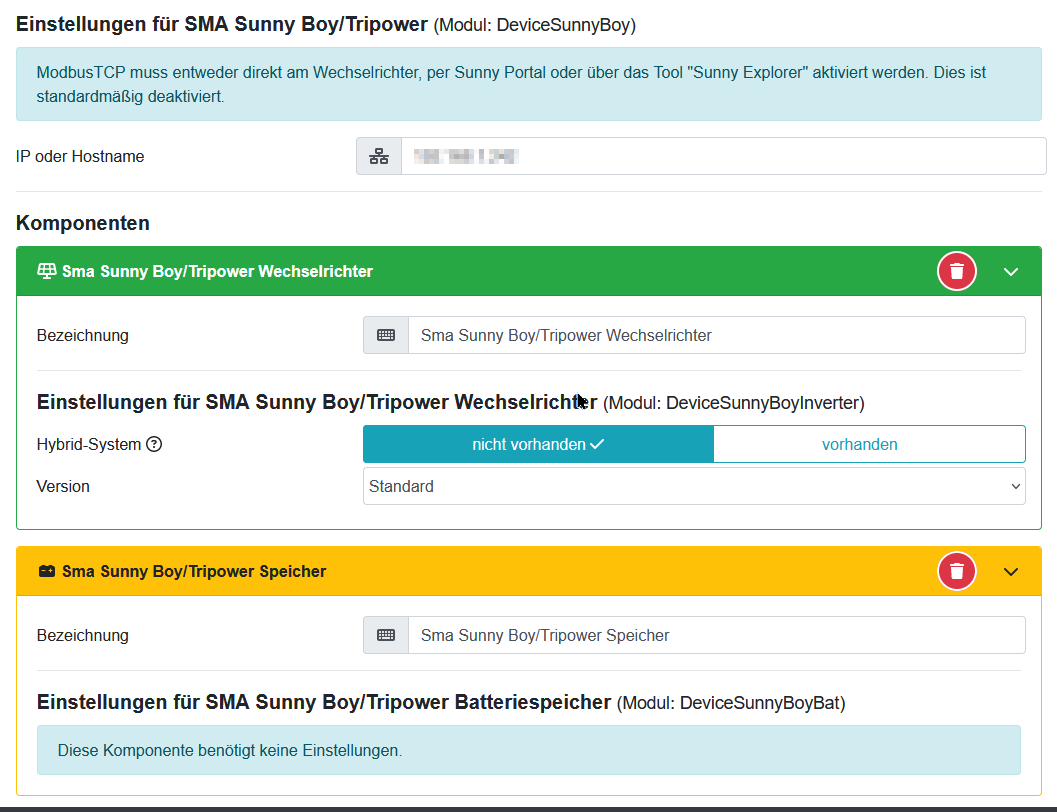Click the solar panel icon in green header
Screen dimensions: 1057x812
[47, 271]
